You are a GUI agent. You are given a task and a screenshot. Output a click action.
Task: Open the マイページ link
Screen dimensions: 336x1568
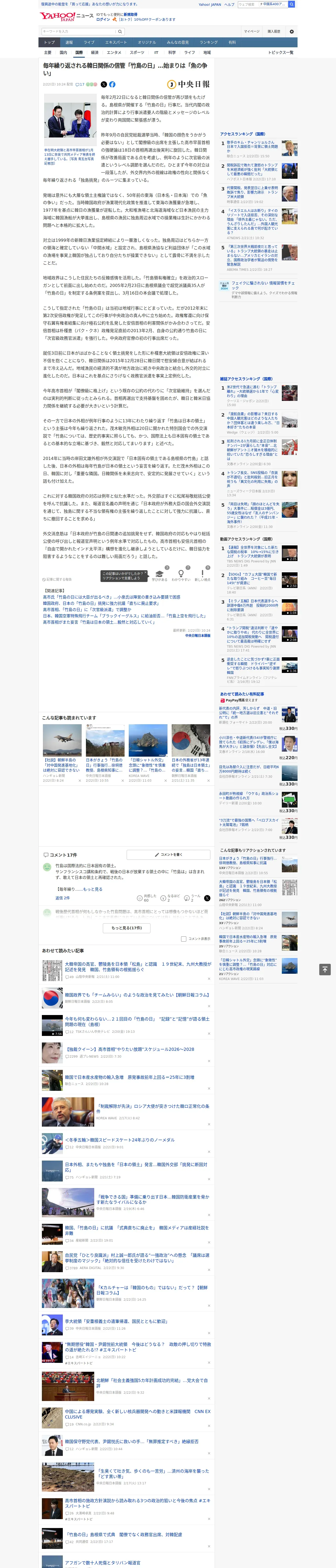click(252, 32)
